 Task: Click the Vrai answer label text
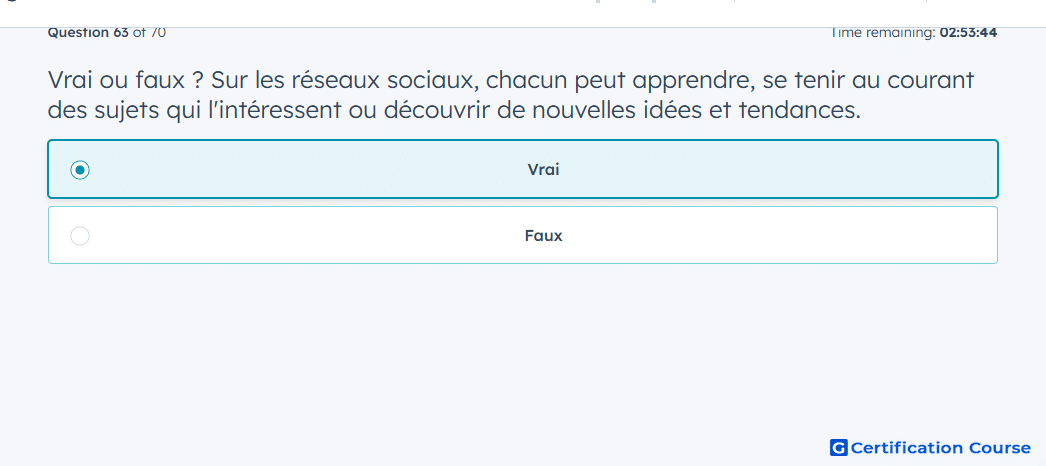[x=543, y=170]
